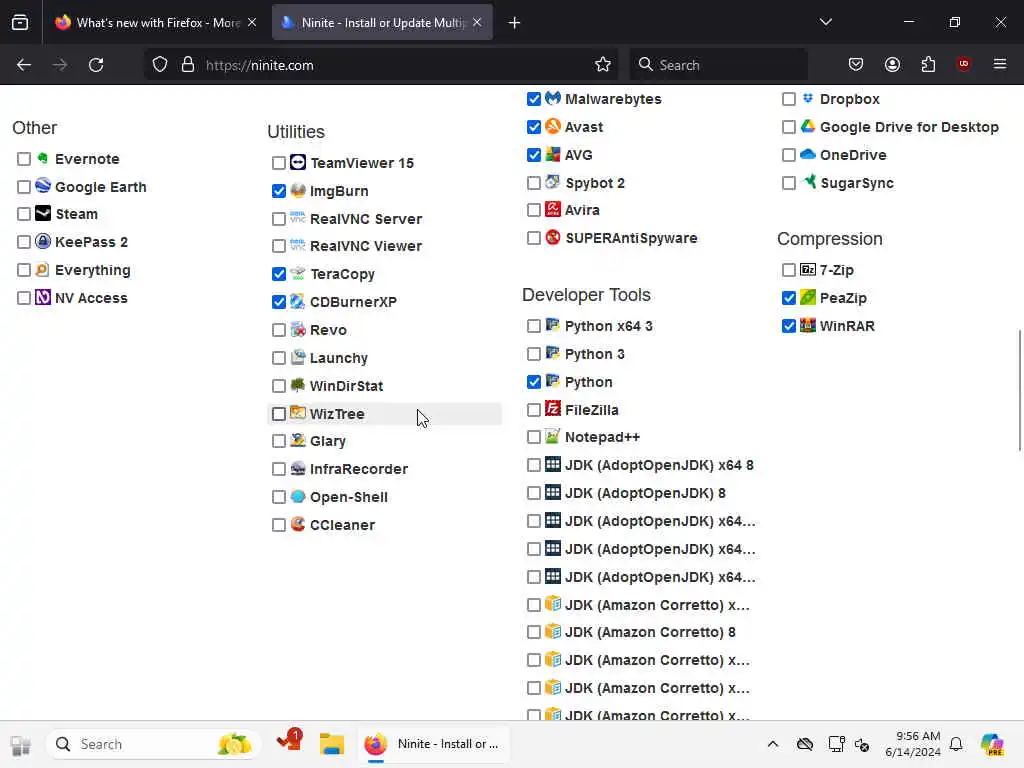Open the Save to Pocket icon
This screenshot has height=768, width=1024.
(x=856, y=64)
